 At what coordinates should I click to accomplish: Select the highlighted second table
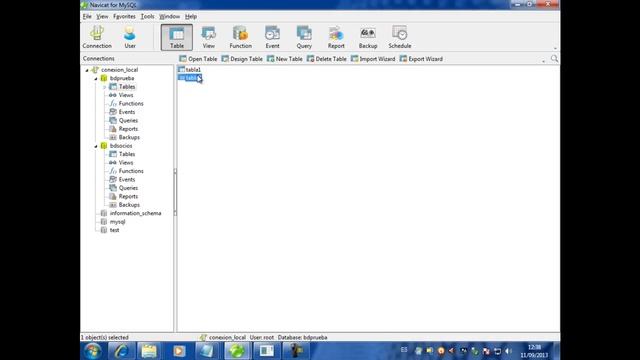(190, 78)
